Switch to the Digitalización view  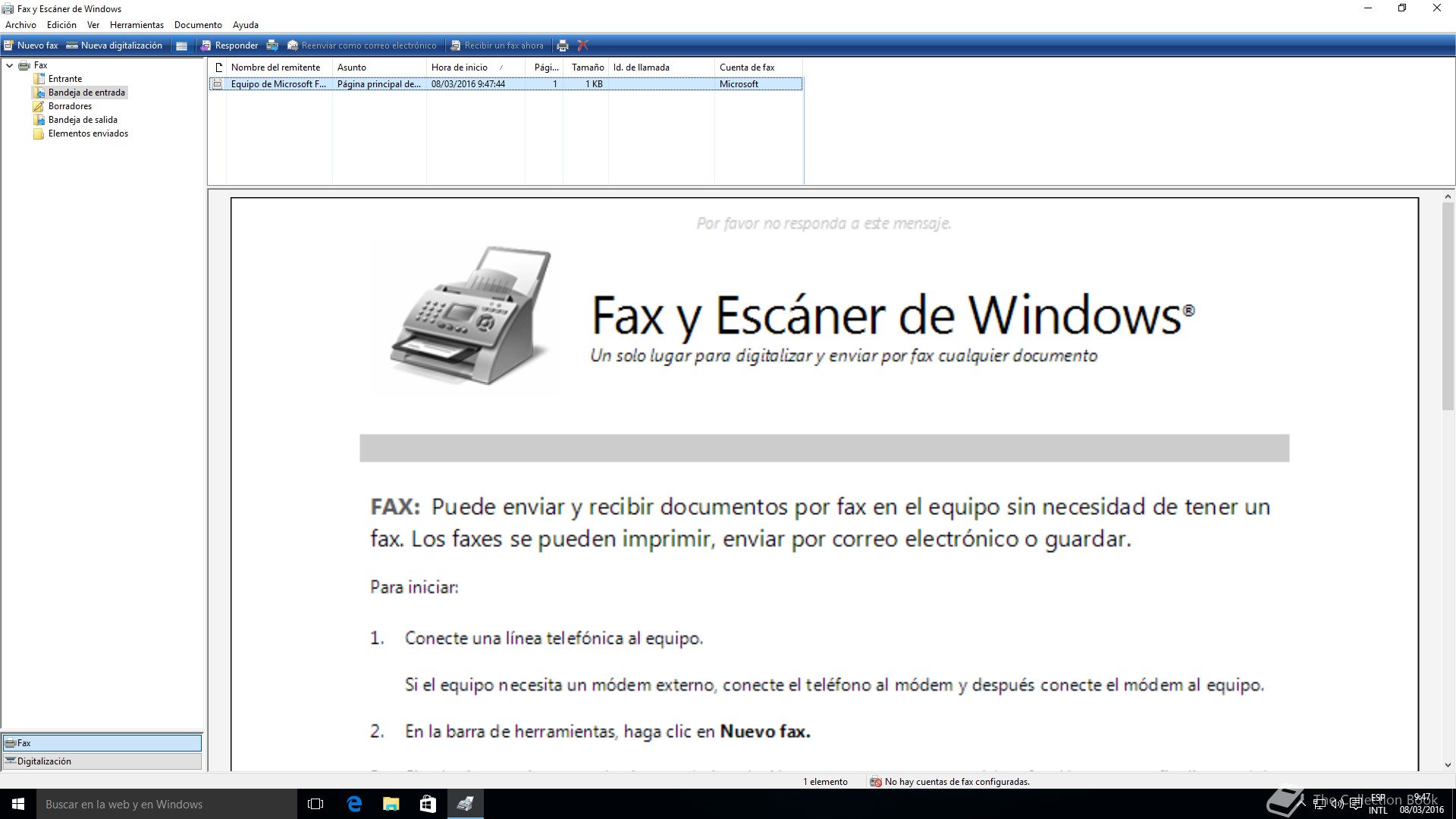point(102,761)
